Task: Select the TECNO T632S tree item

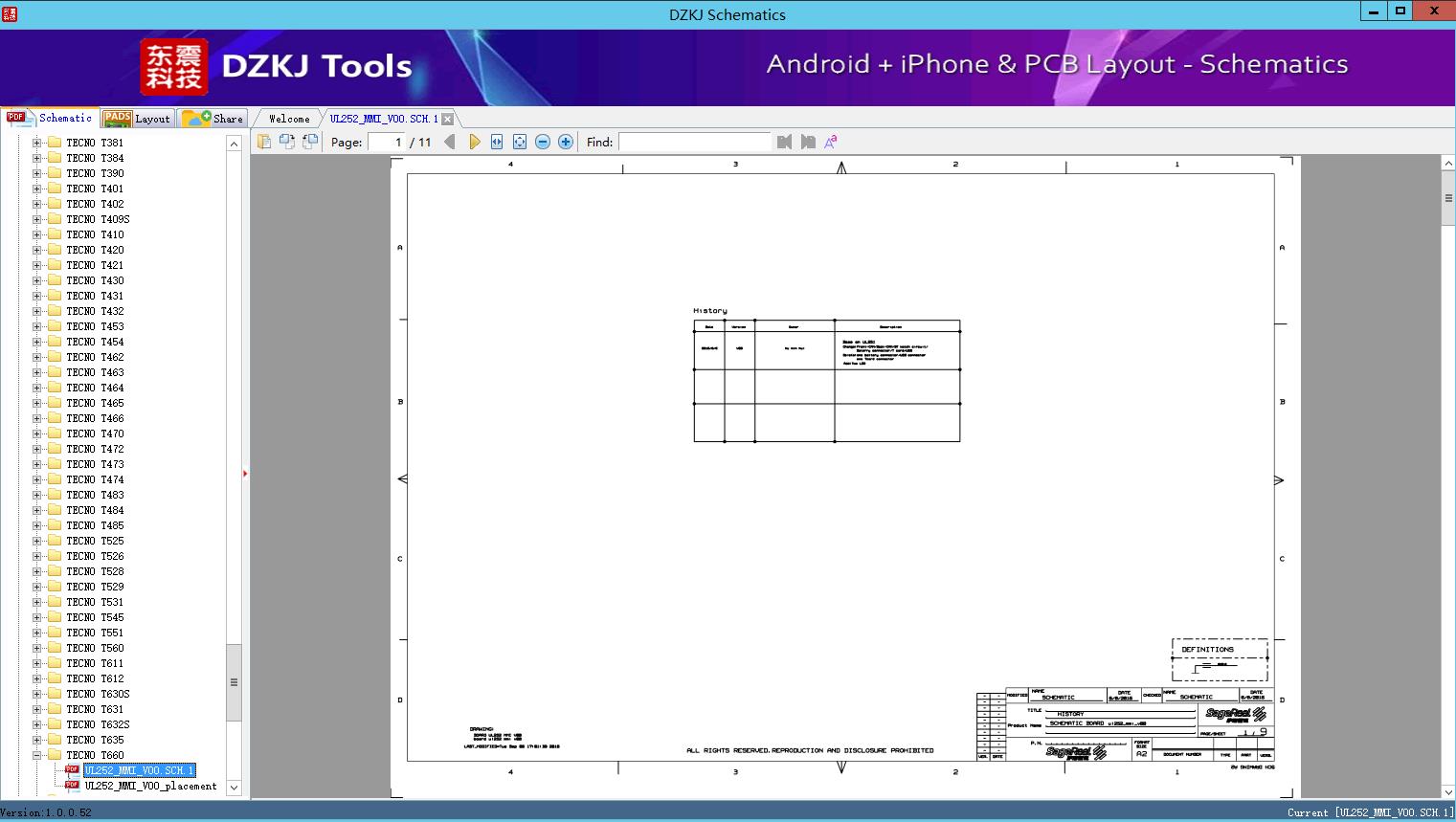Action: 98,724
